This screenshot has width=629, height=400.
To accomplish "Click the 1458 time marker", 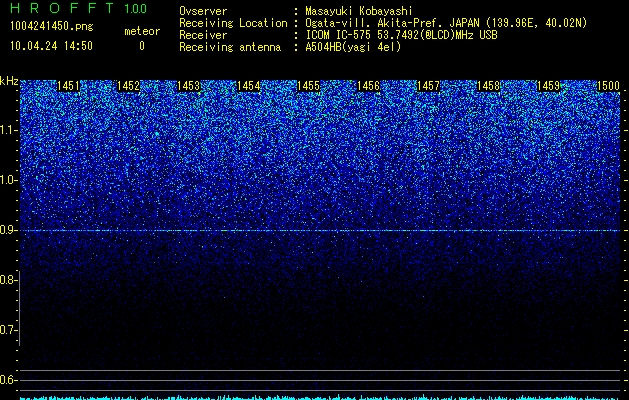I will 488,86.
